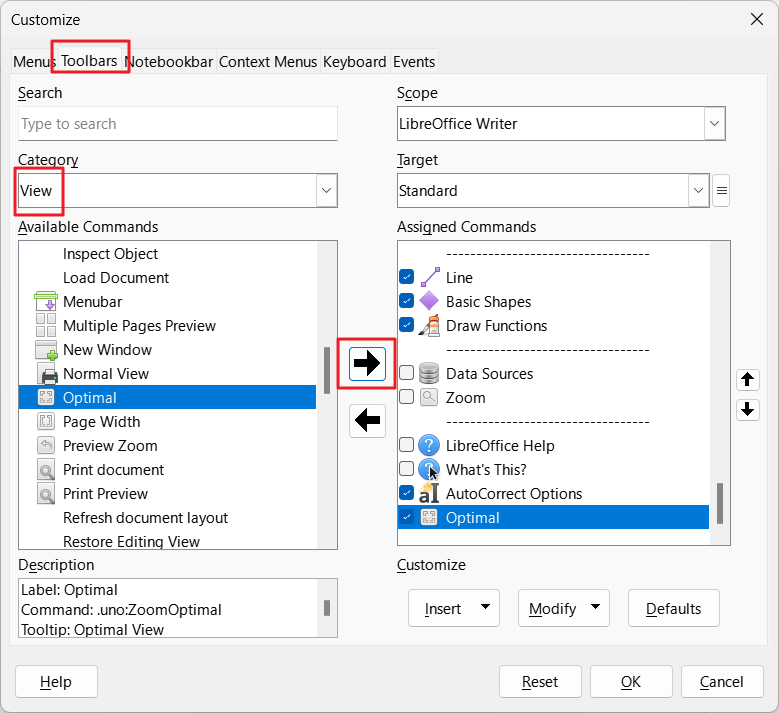Screen dimensions: 779x713
Task: Switch to the Menus tab
Action: click(x=33, y=62)
